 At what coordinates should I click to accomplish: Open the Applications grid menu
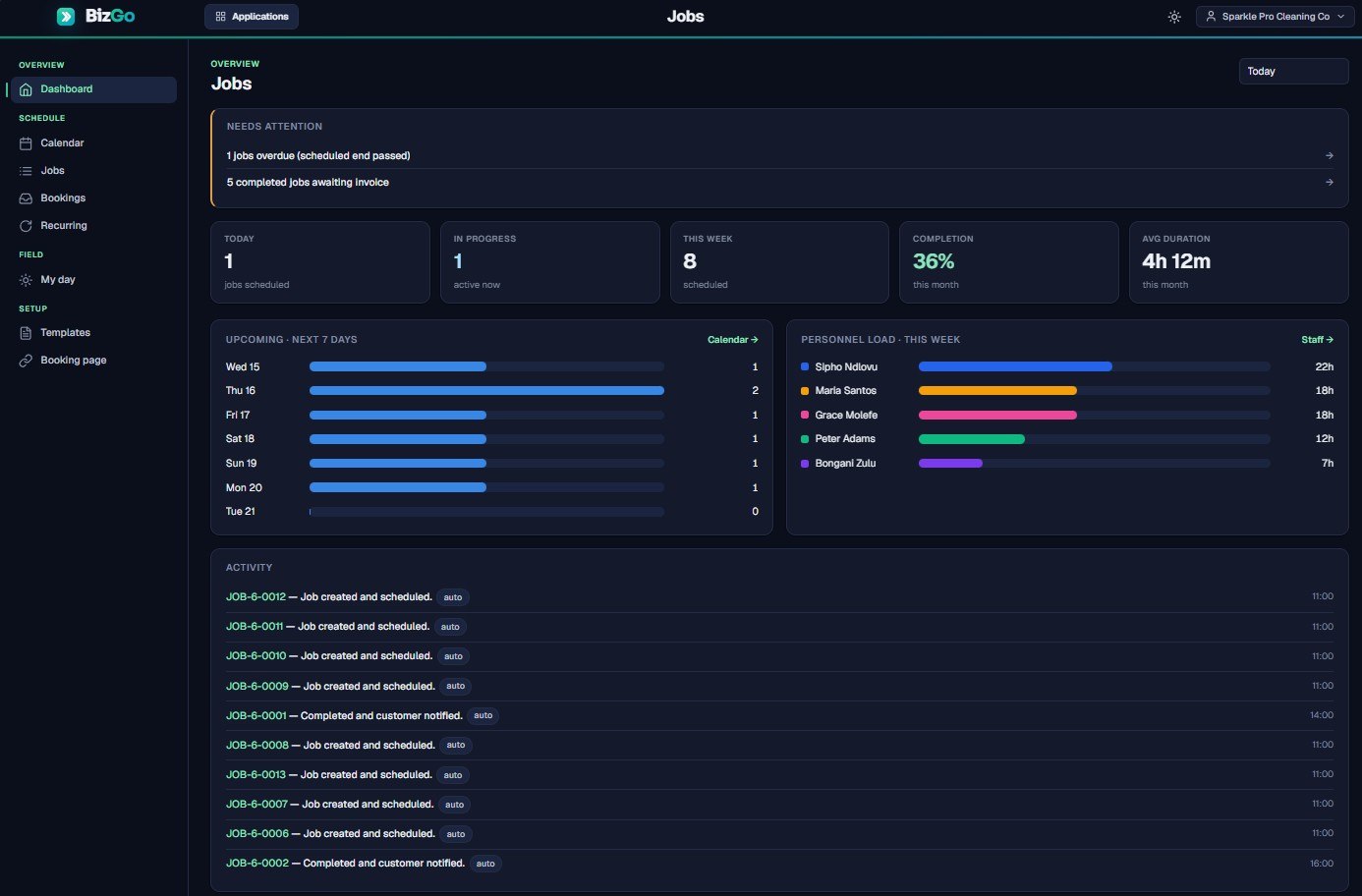[x=252, y=17]
